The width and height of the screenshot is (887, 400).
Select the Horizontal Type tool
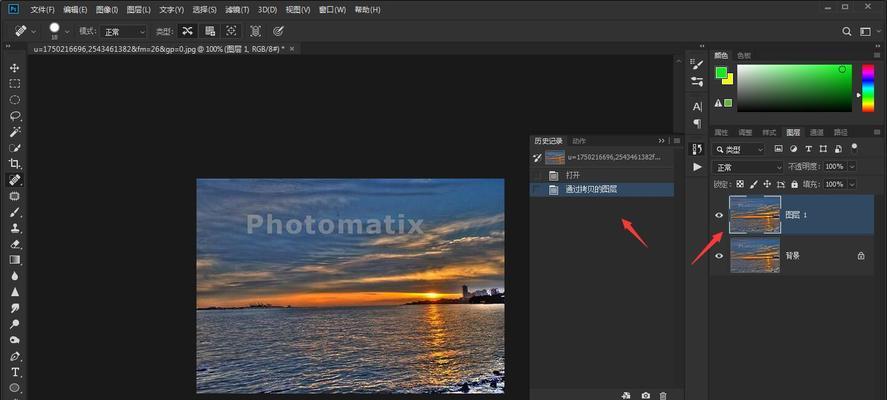pyautogui.click(x=15, y=372)
